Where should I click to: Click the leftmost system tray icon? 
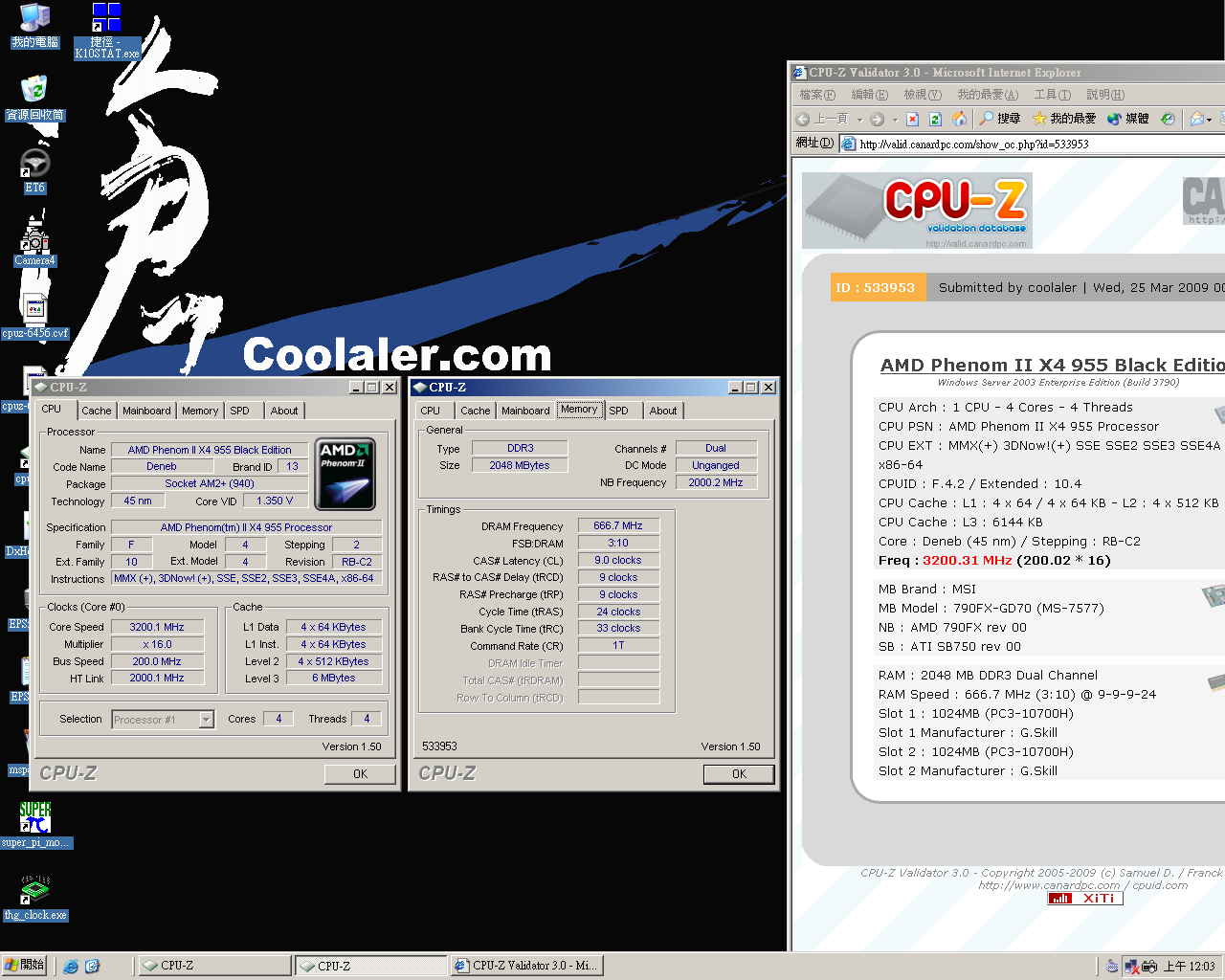click(1111, 967)
